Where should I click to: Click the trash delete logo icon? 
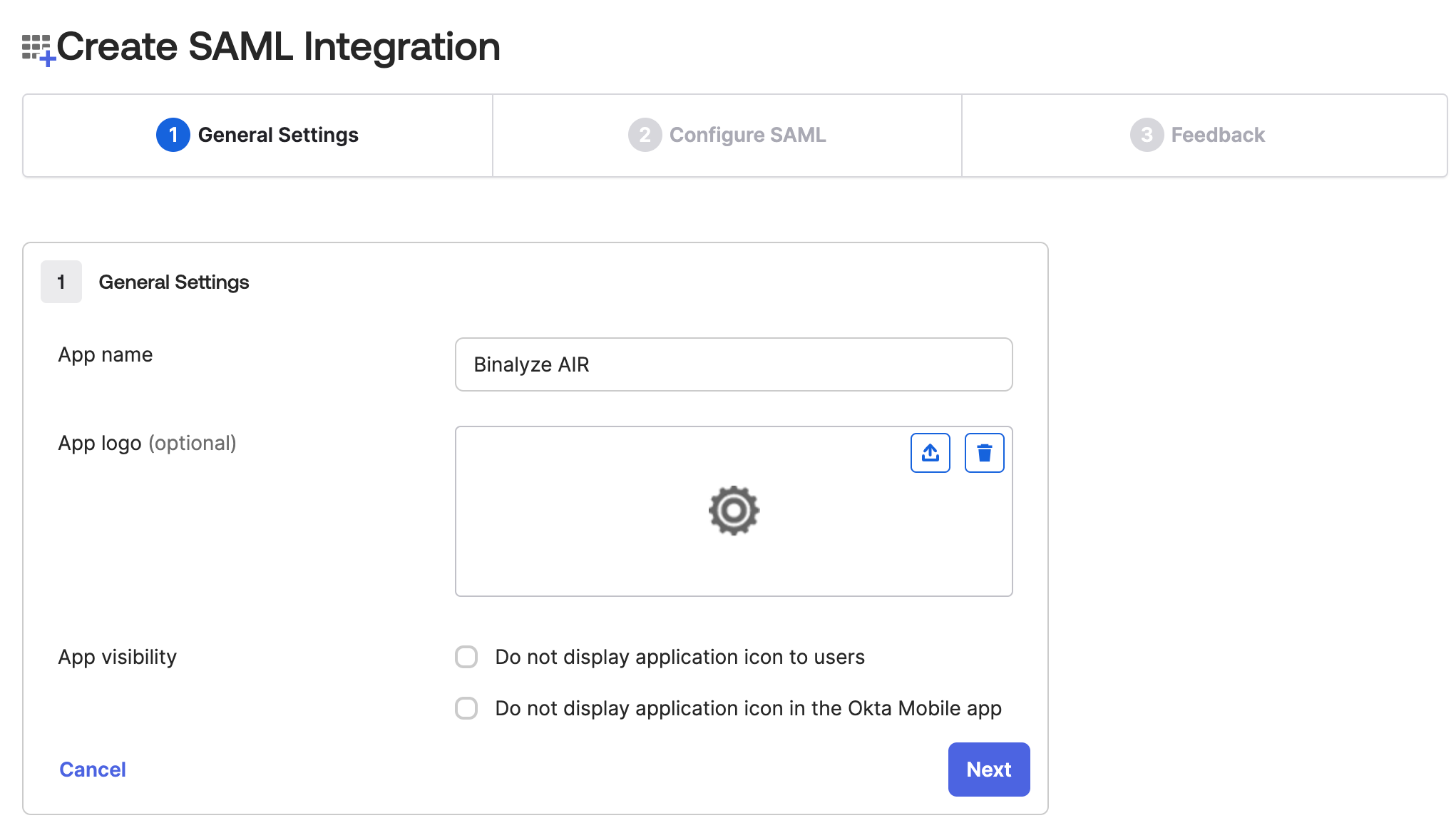984,453
